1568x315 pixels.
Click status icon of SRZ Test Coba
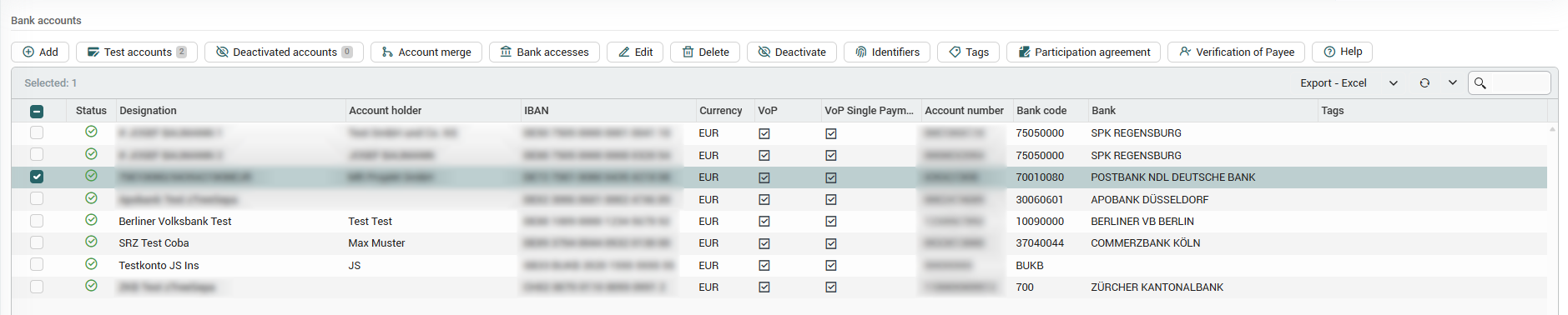point(91,242)
